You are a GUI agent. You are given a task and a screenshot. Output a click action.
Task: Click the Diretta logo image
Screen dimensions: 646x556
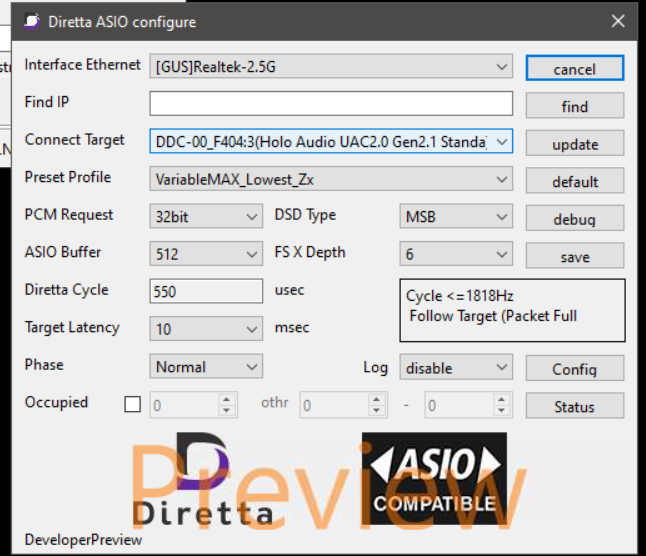217,479
